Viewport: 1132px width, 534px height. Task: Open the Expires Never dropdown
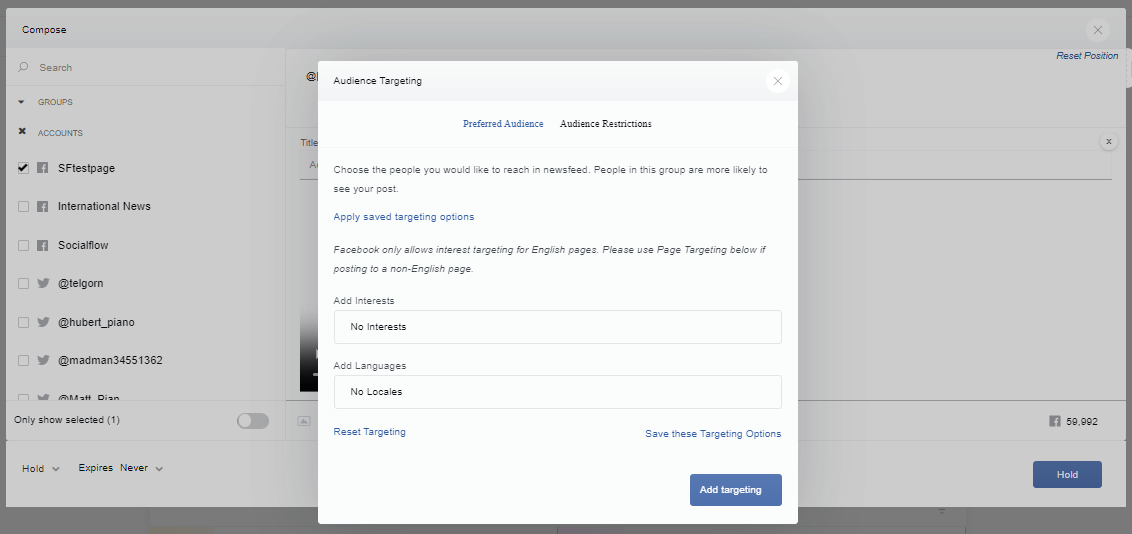(x=121, y=468)
